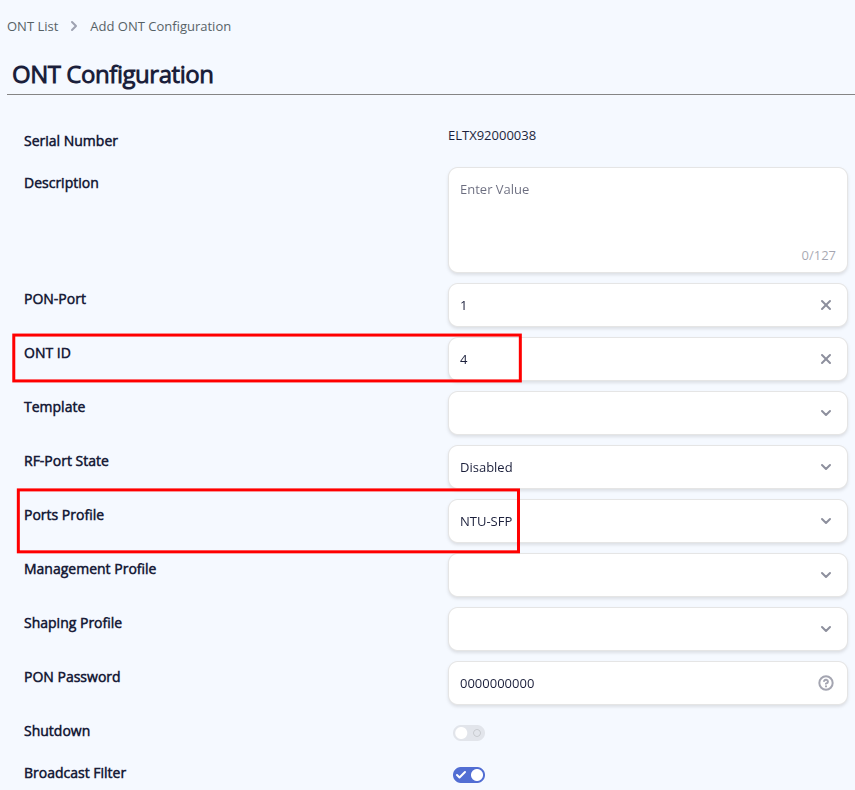Click the ONT Configuration heading

113,75
